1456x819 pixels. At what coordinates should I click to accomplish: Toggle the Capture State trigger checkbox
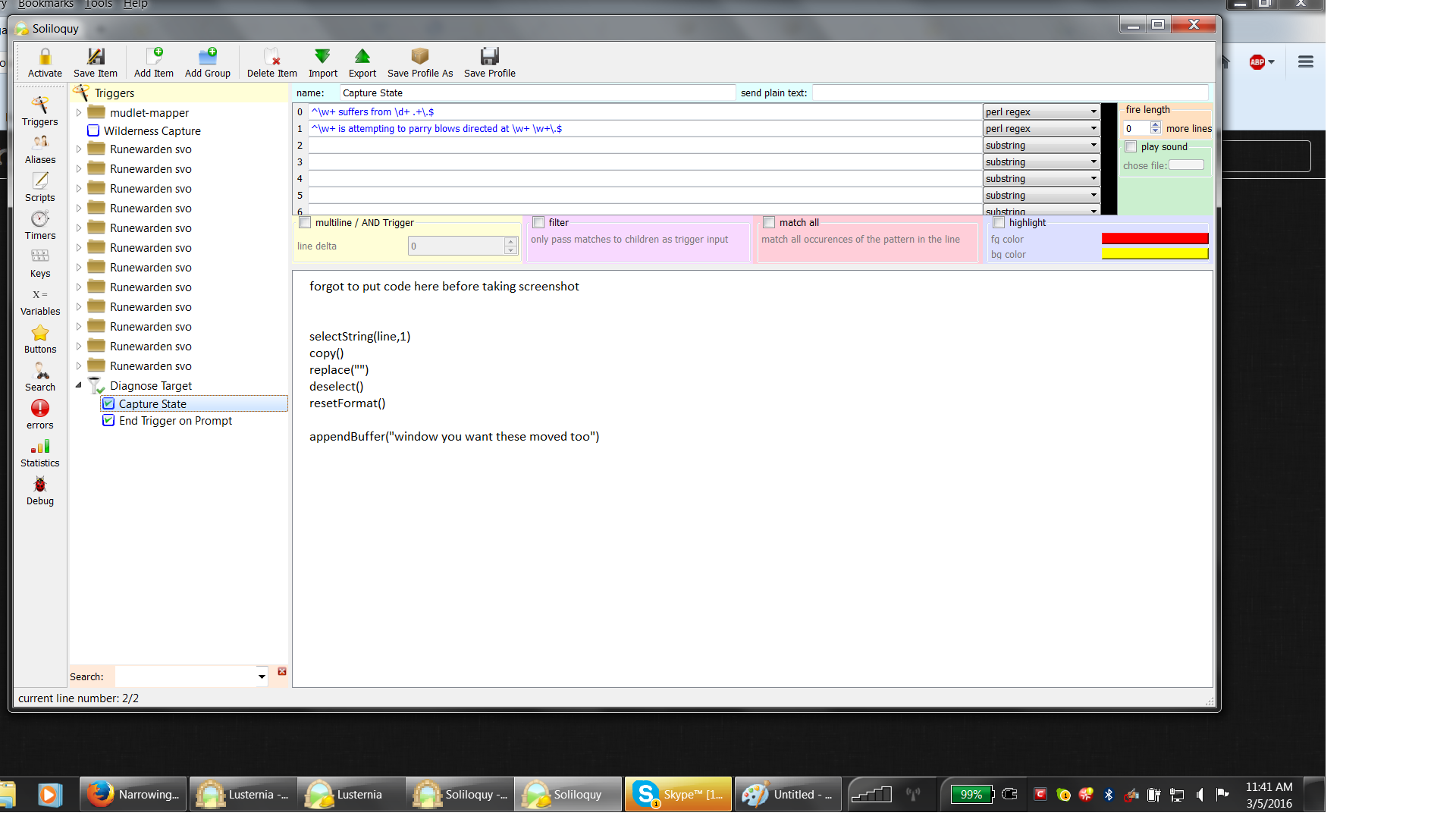108,403
